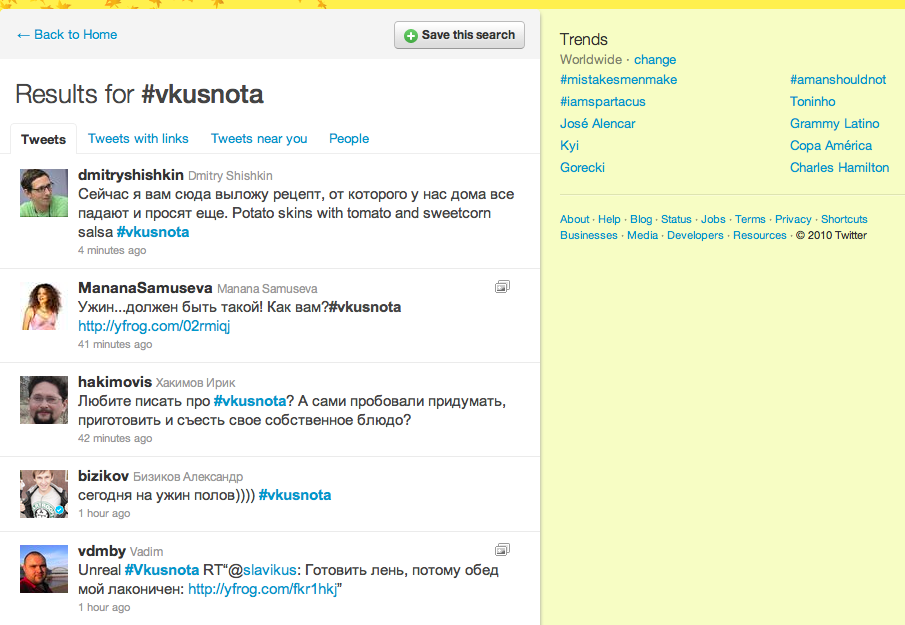
Task: Open the Resources footer link
Action: (760, 235)
